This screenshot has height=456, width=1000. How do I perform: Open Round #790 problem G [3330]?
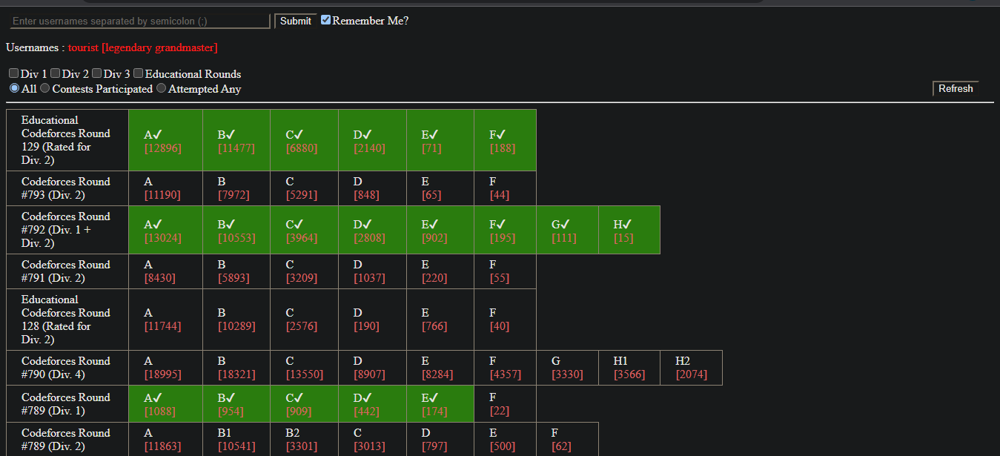click(568, 368)
